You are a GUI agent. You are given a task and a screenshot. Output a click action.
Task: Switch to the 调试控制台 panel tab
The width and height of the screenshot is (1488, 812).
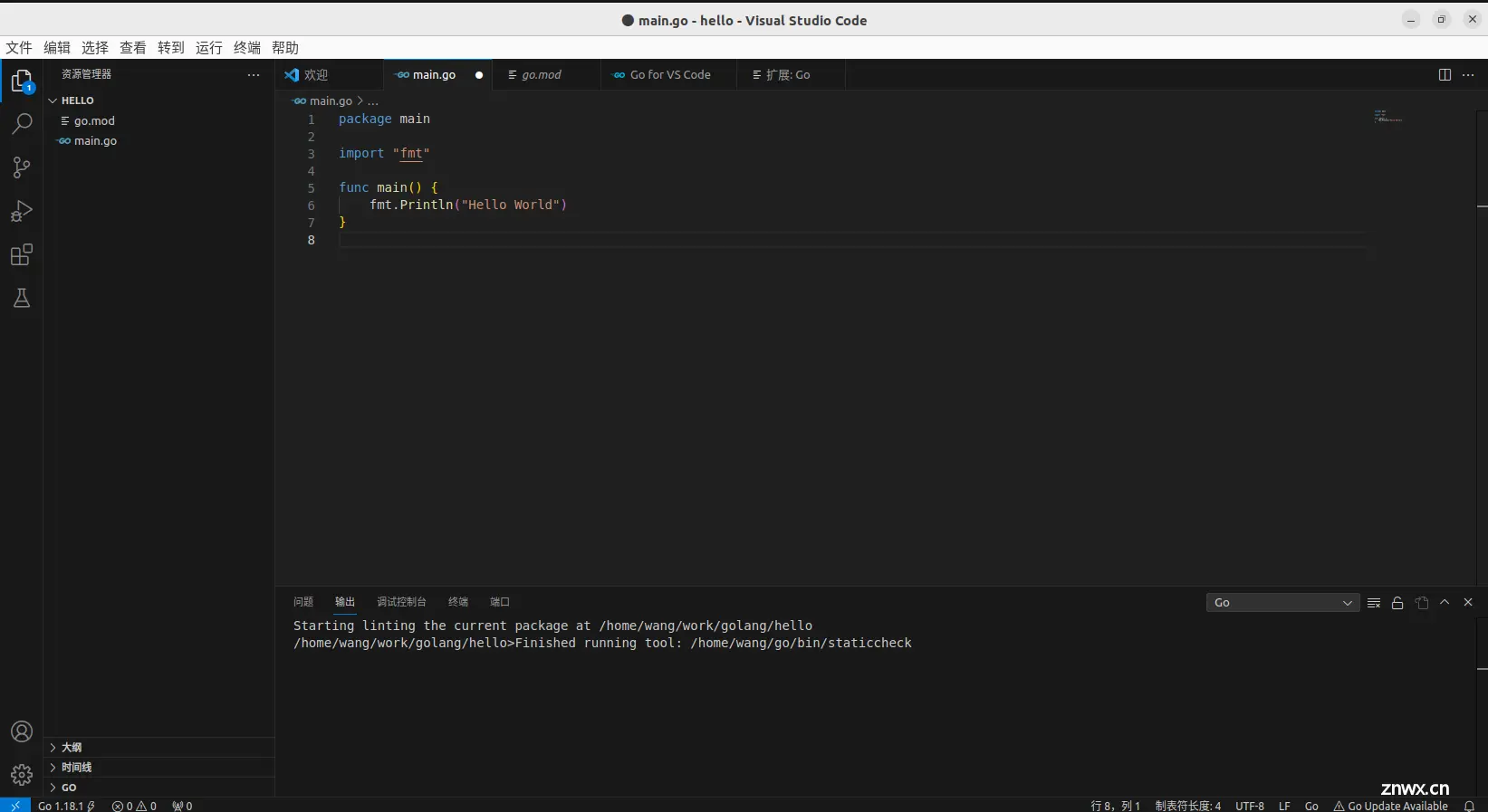coord(401,602)
